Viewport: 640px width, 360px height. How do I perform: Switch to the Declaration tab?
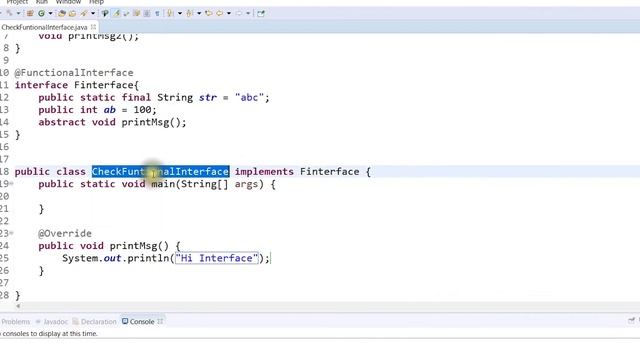95,322
